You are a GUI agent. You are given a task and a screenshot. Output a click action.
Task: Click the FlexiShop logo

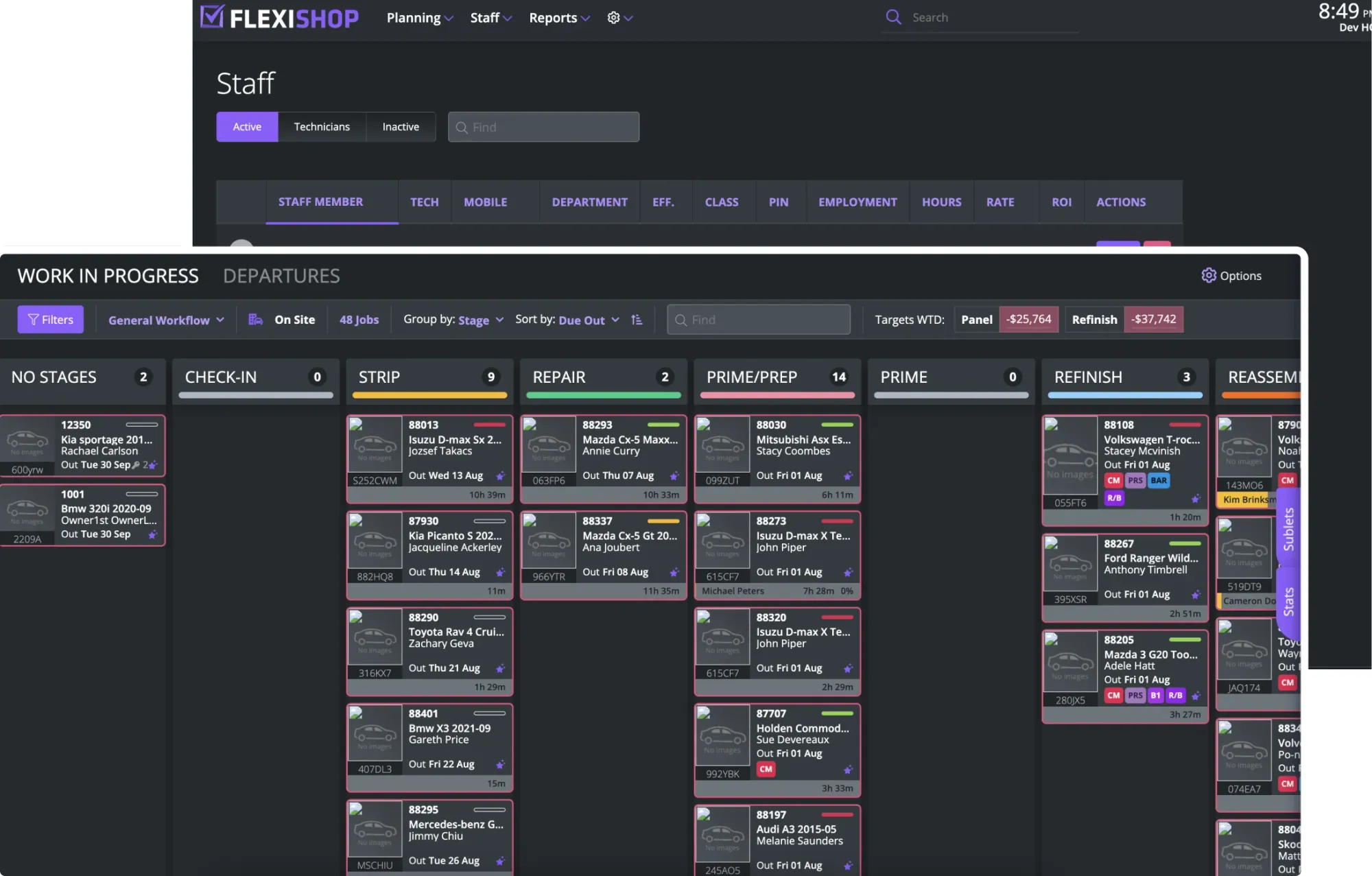click(x=279, y=18)
